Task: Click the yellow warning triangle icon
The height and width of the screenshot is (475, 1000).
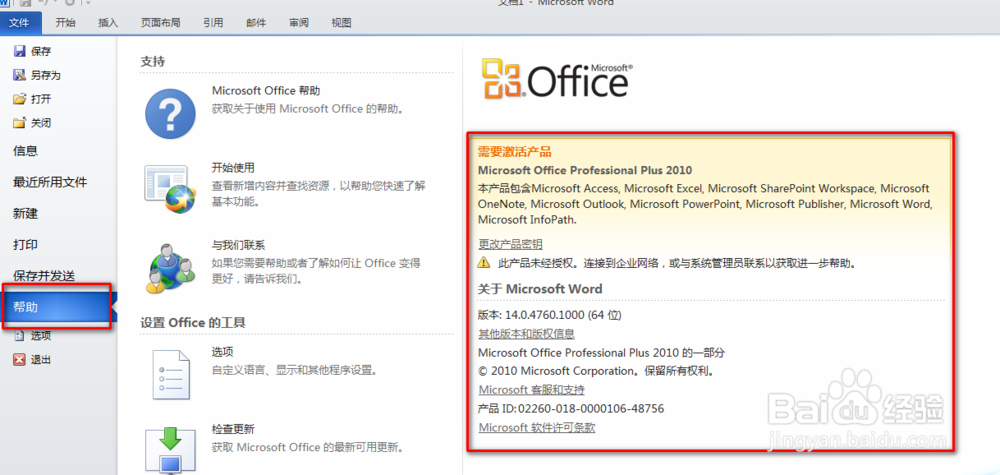Action: (x=485, y=262)
